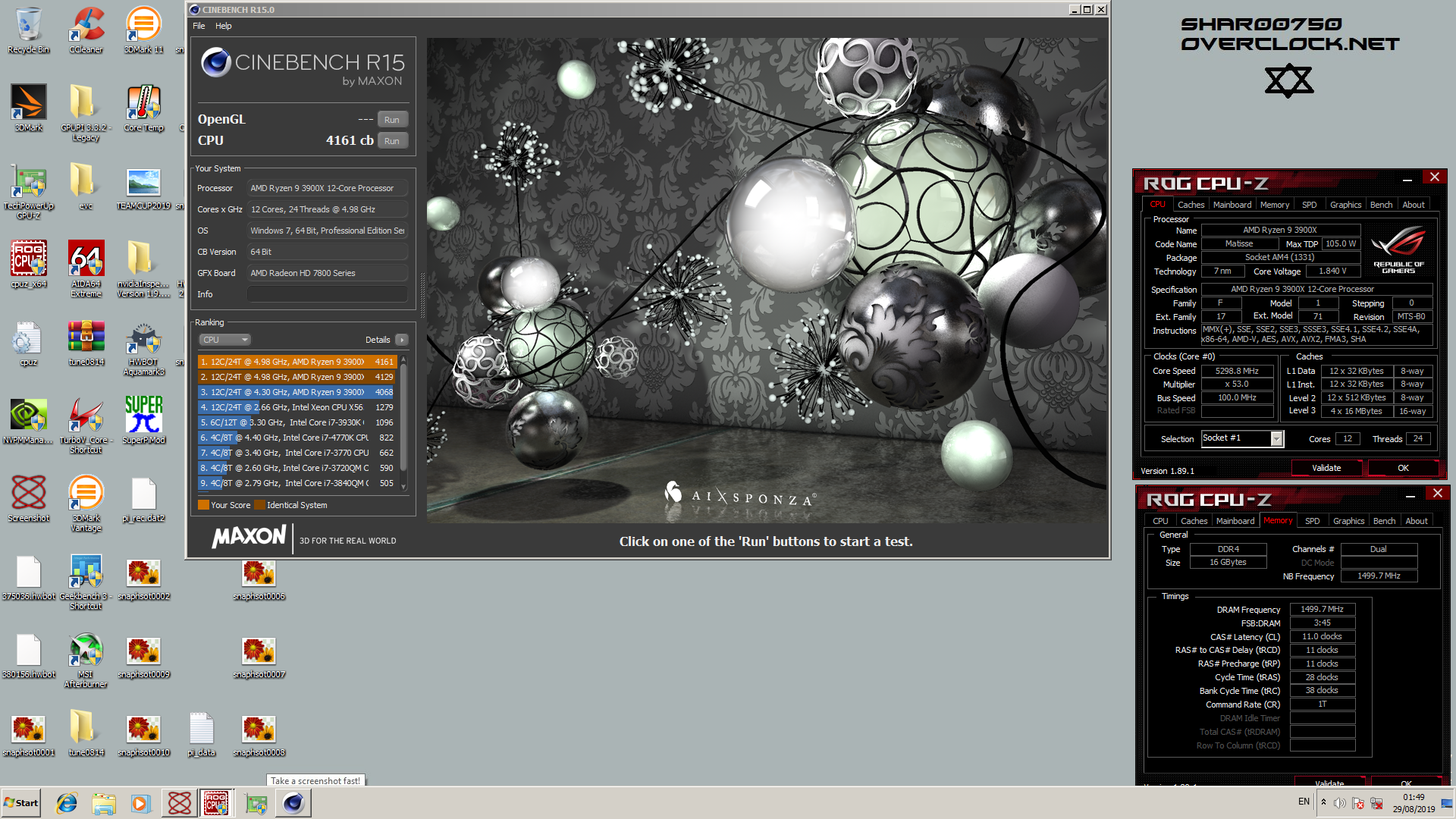
Task: Launch CCleaner from the desktop
Action: [86, 31]
